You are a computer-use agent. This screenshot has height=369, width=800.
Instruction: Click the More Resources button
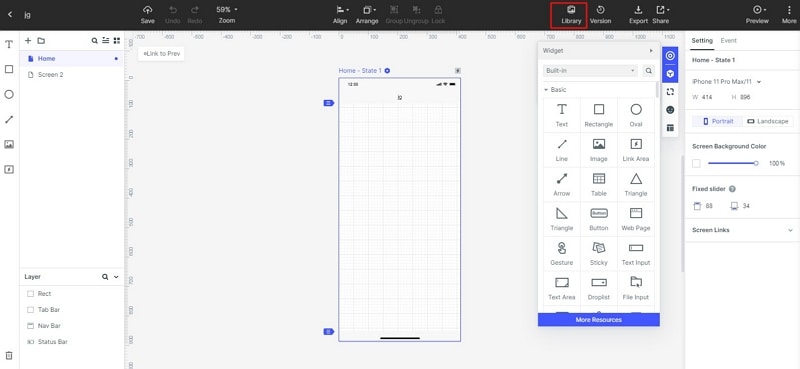pos(598,319)
